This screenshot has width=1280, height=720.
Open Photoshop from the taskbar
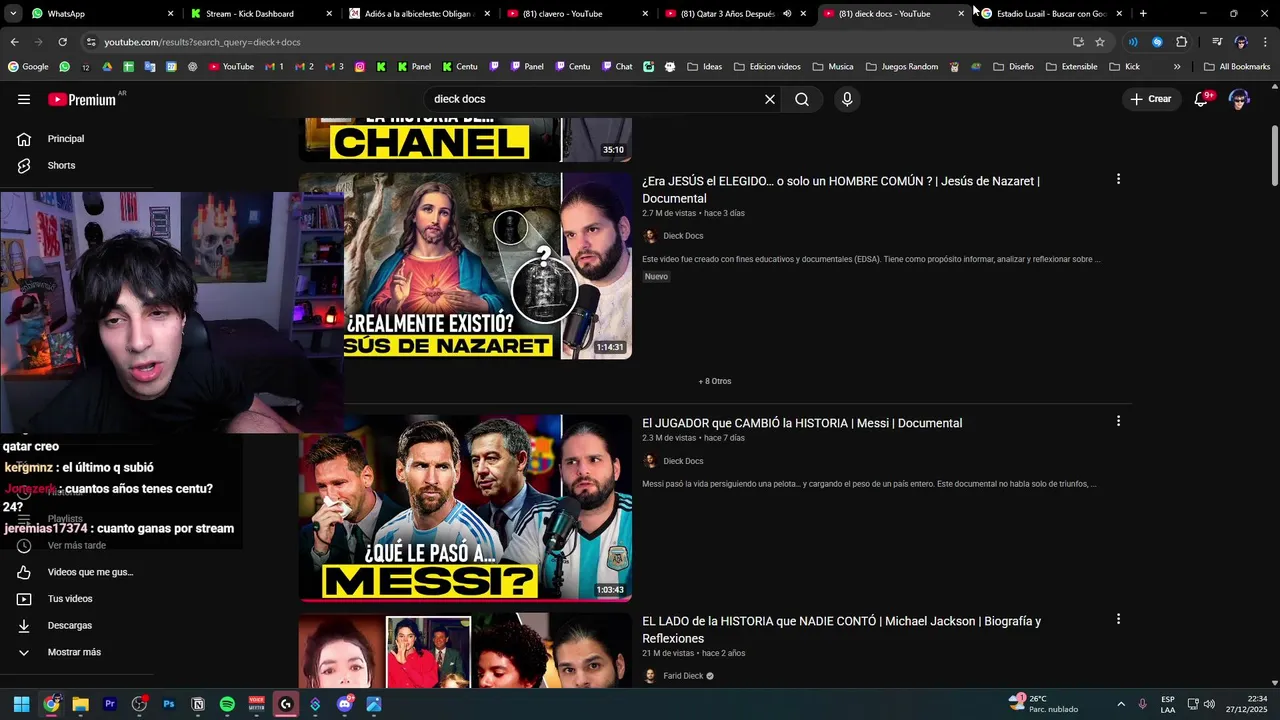pos(169,704)
